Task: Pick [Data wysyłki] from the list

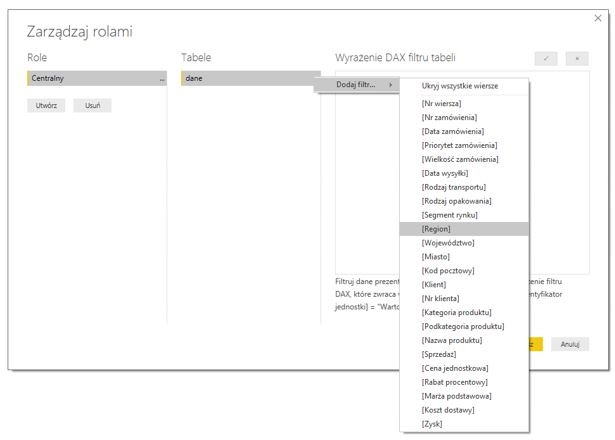Action: click(447, 173)
